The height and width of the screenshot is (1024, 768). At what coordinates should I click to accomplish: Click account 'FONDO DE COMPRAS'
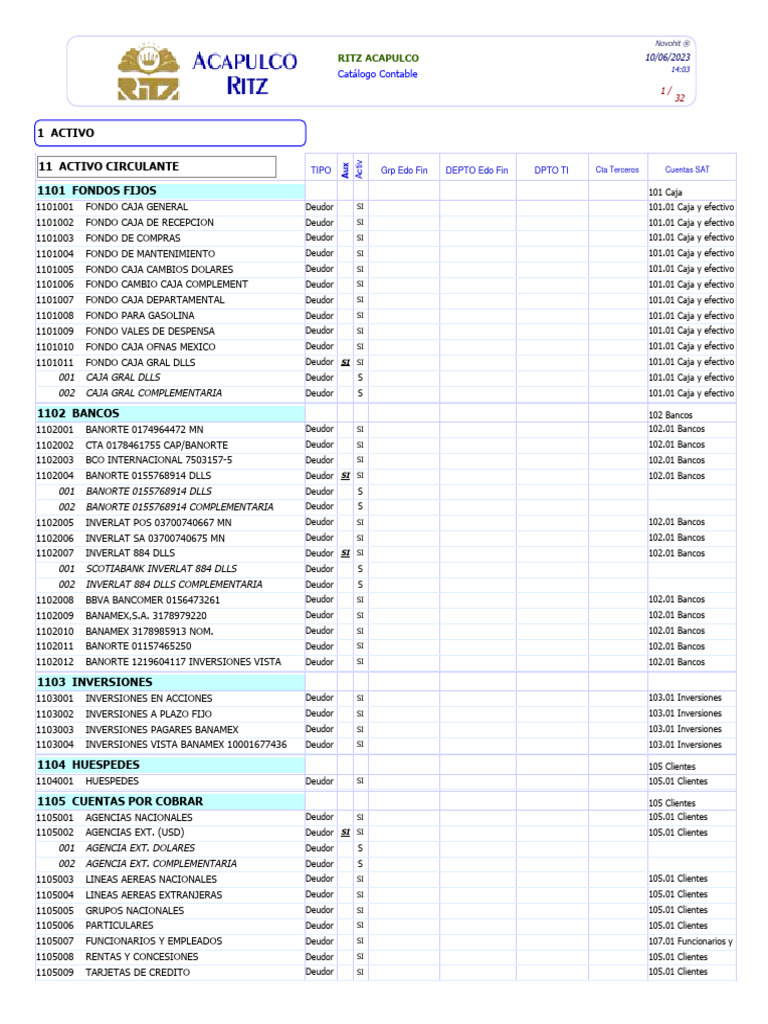[133, 238]
